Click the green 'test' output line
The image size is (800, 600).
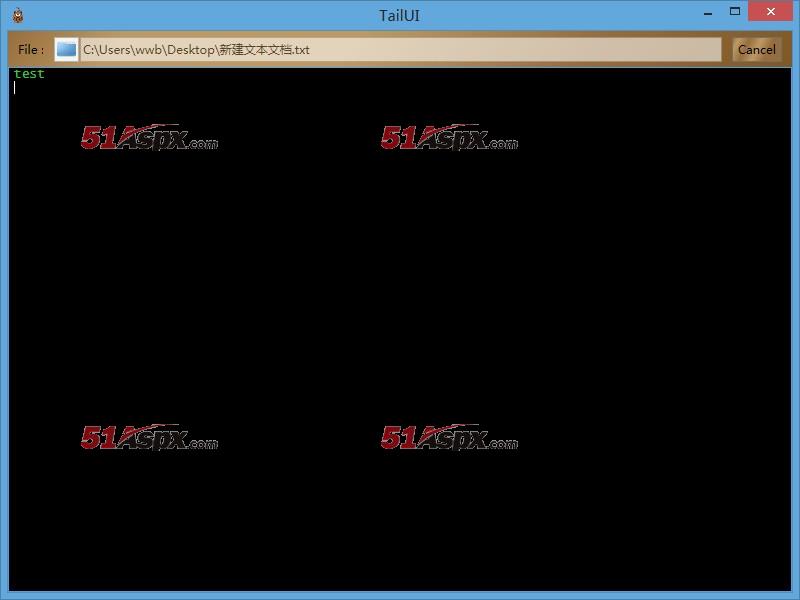[x=29, y=74]
